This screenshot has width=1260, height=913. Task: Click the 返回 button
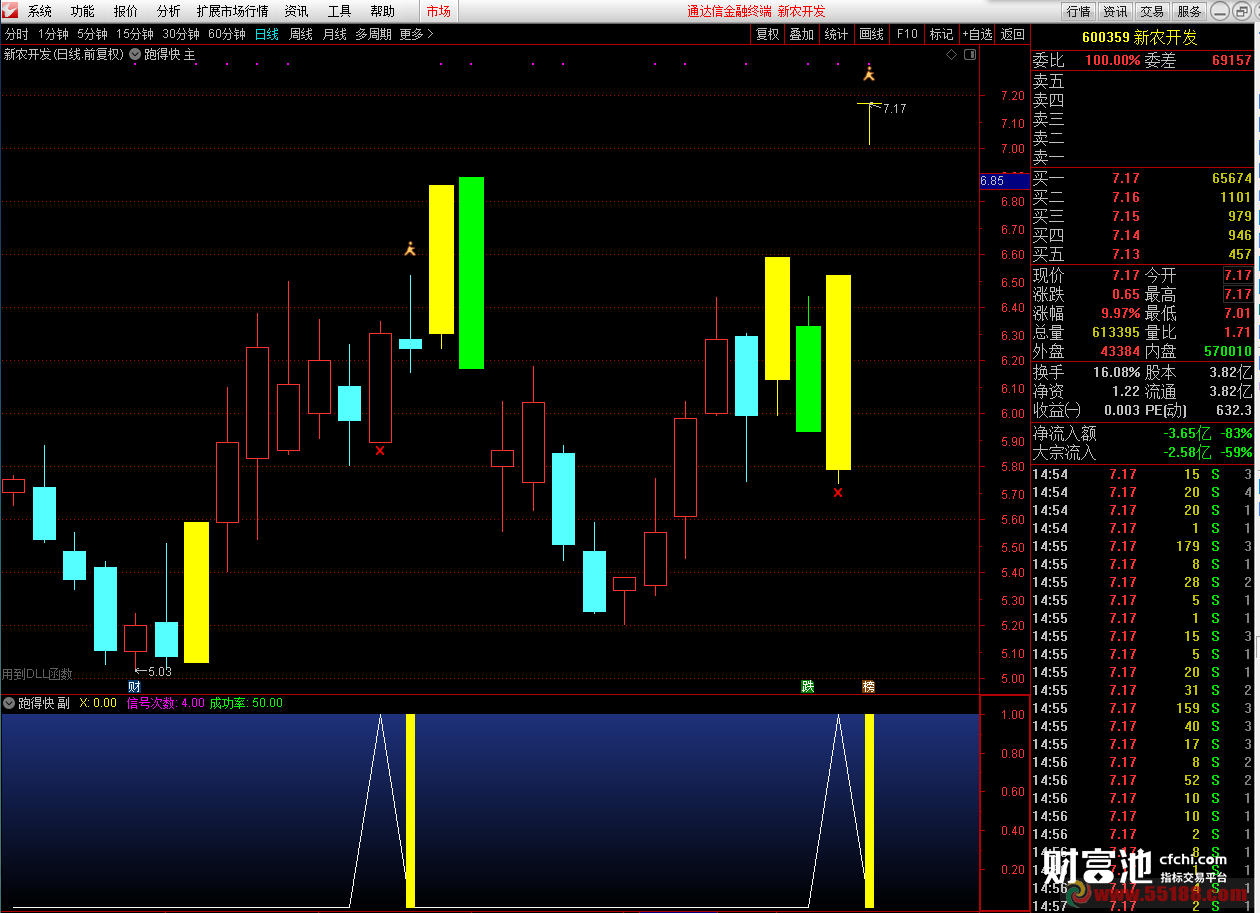click(1013, 34)
